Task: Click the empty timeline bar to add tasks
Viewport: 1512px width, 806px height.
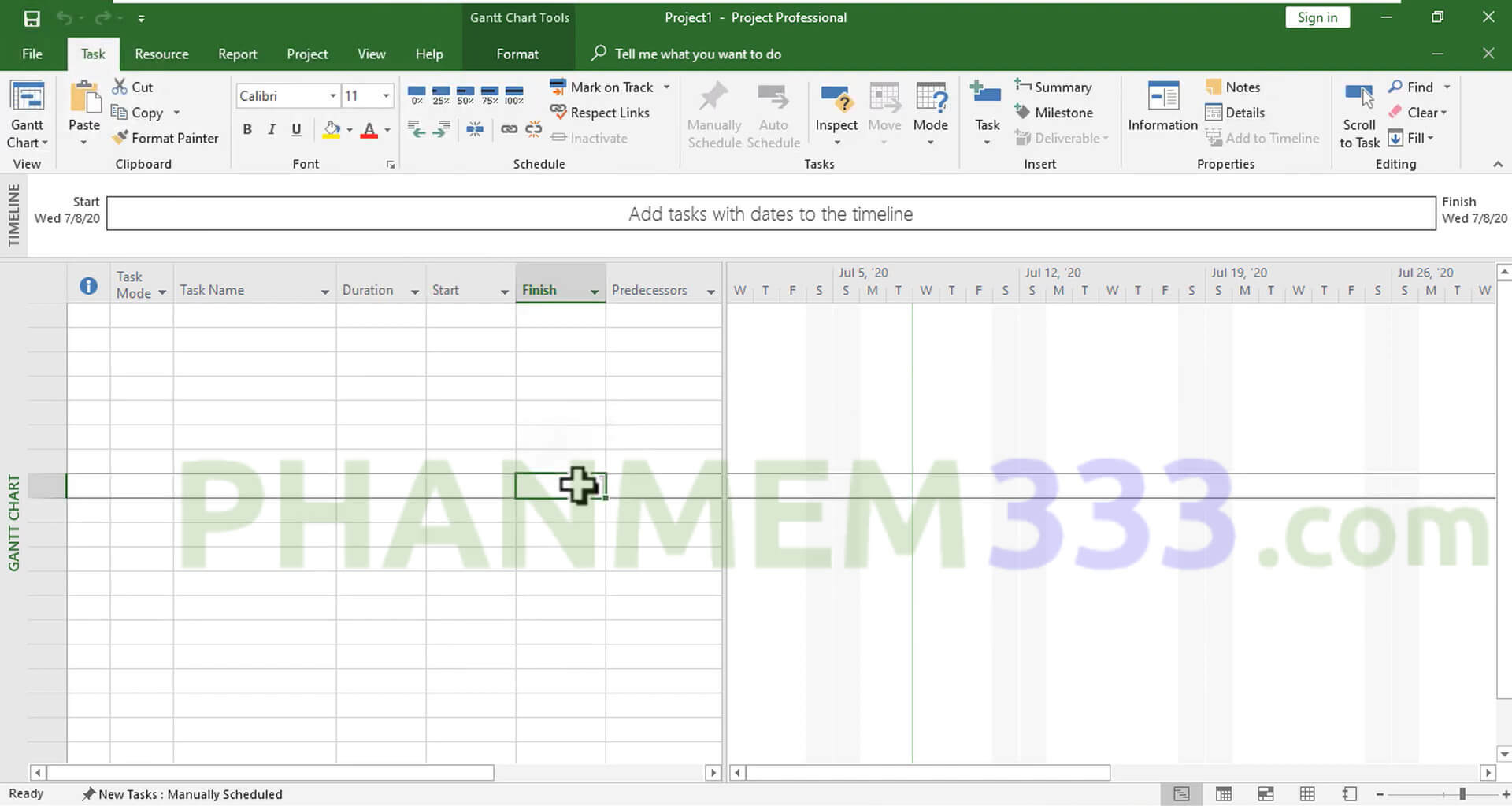Action: click(x=771, y=214)
